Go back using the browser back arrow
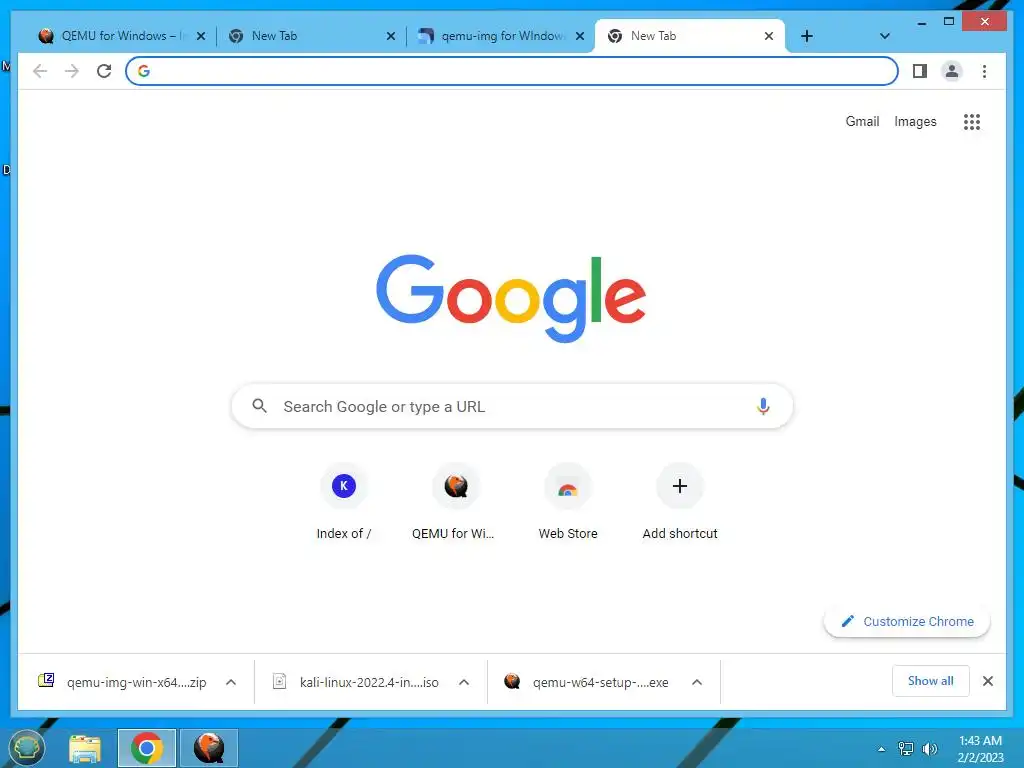This screenshot has height=768, width=1024. [40, 71]
